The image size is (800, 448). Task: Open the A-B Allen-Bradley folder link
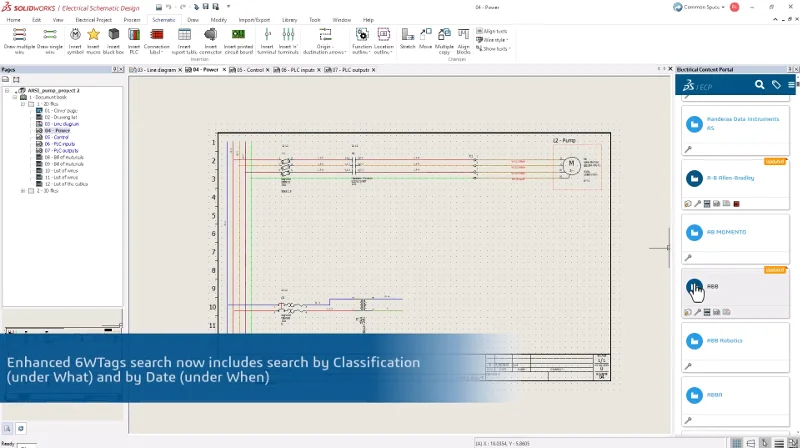pyautogui.click(x=730, y=178)
